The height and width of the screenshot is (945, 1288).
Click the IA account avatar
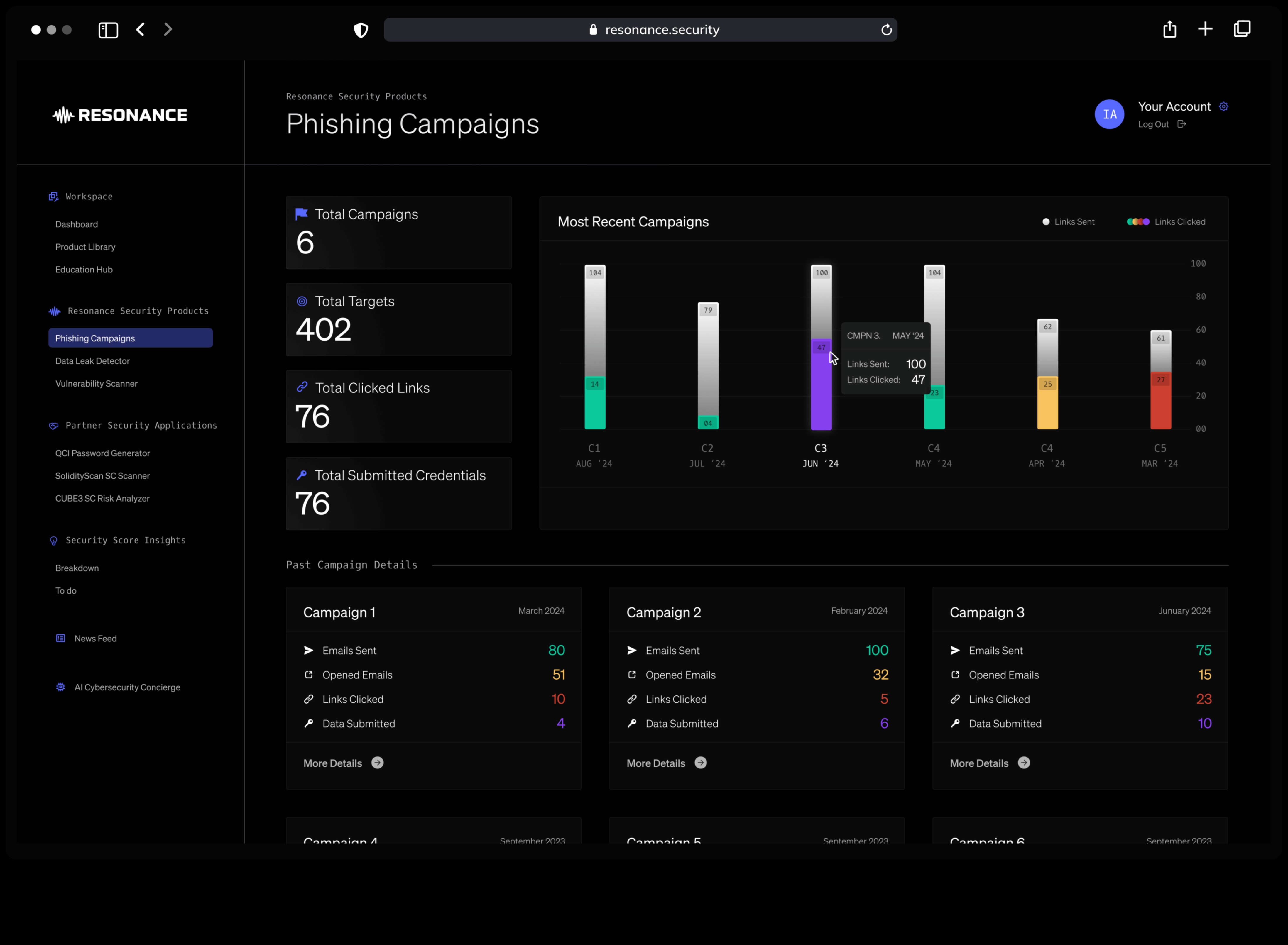(x=1109, y=114)
